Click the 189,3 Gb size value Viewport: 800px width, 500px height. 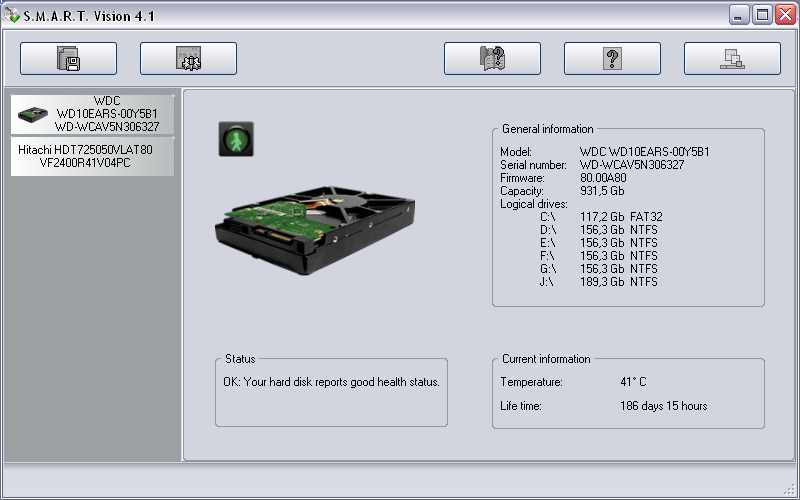(x=602, y=282)
